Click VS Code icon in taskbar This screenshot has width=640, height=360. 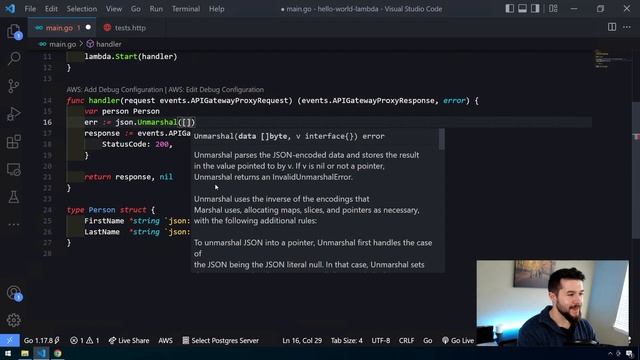(x=41, y=353)
